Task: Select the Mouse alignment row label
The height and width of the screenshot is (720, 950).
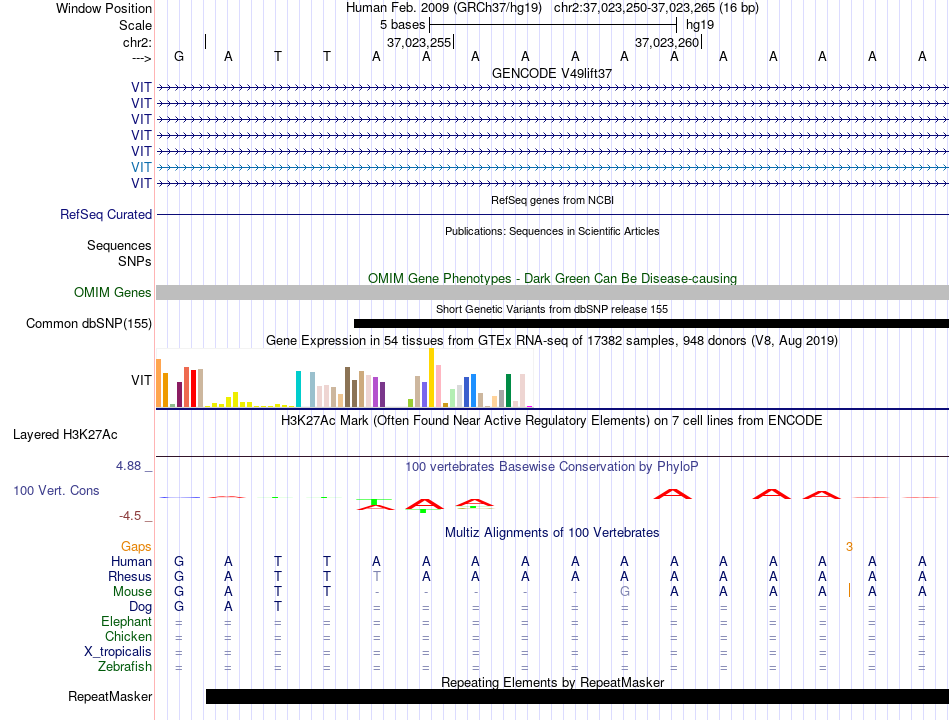Action: pyautogui.click(x=132, y=592)
